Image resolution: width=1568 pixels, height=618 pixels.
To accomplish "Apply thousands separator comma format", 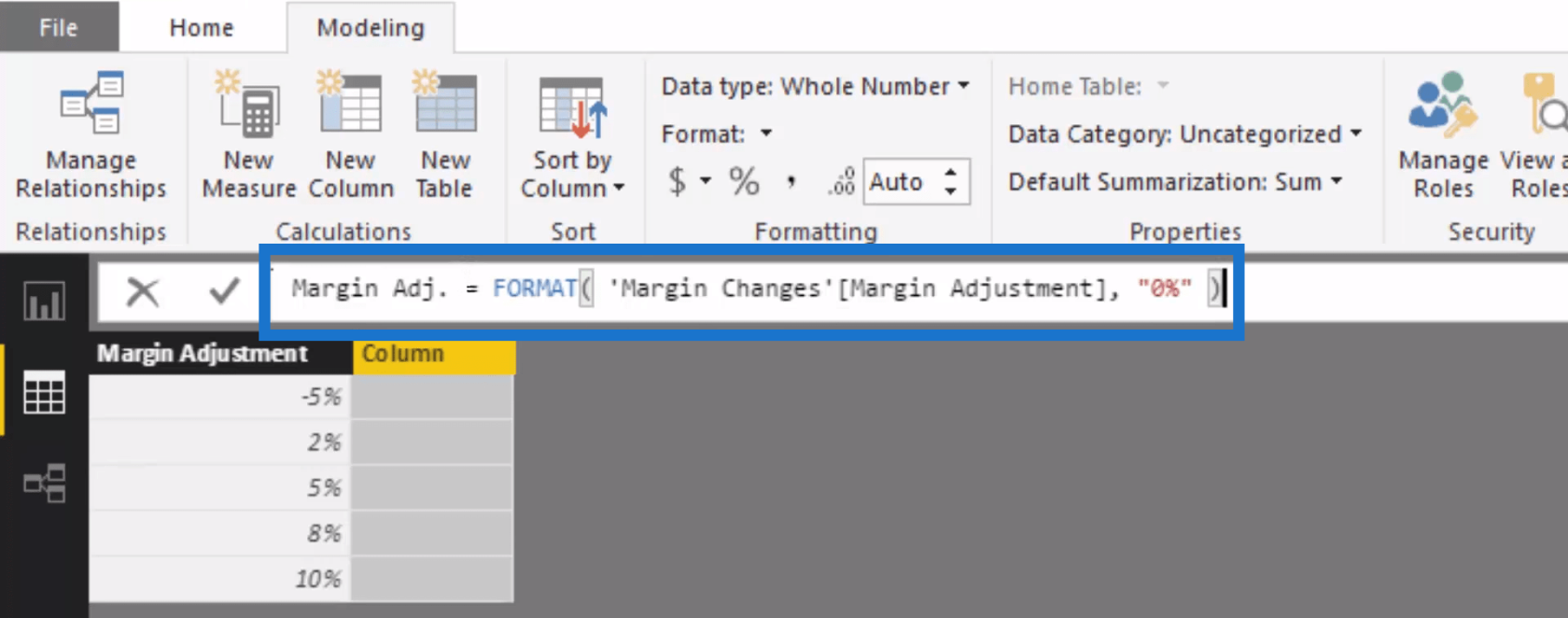I will click(x=791, y=181).
